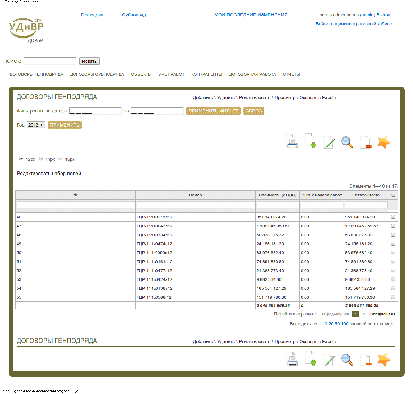Image resolution: width=413 pixels, height=394 pixels.
Task: Click the filter box under the third column
Action: coord(277,205)
